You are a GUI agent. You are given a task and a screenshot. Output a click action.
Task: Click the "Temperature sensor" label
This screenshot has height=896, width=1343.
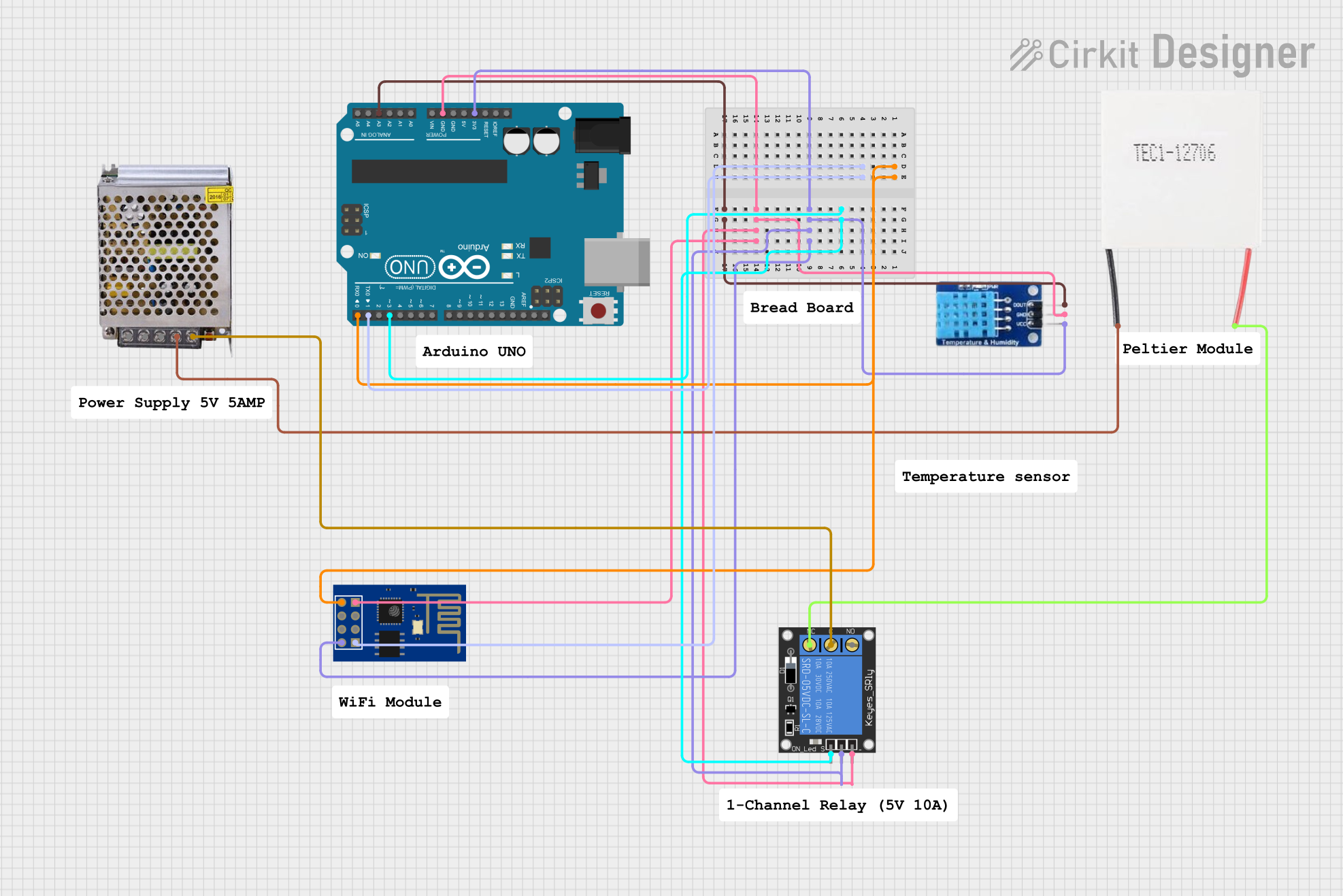986,477
